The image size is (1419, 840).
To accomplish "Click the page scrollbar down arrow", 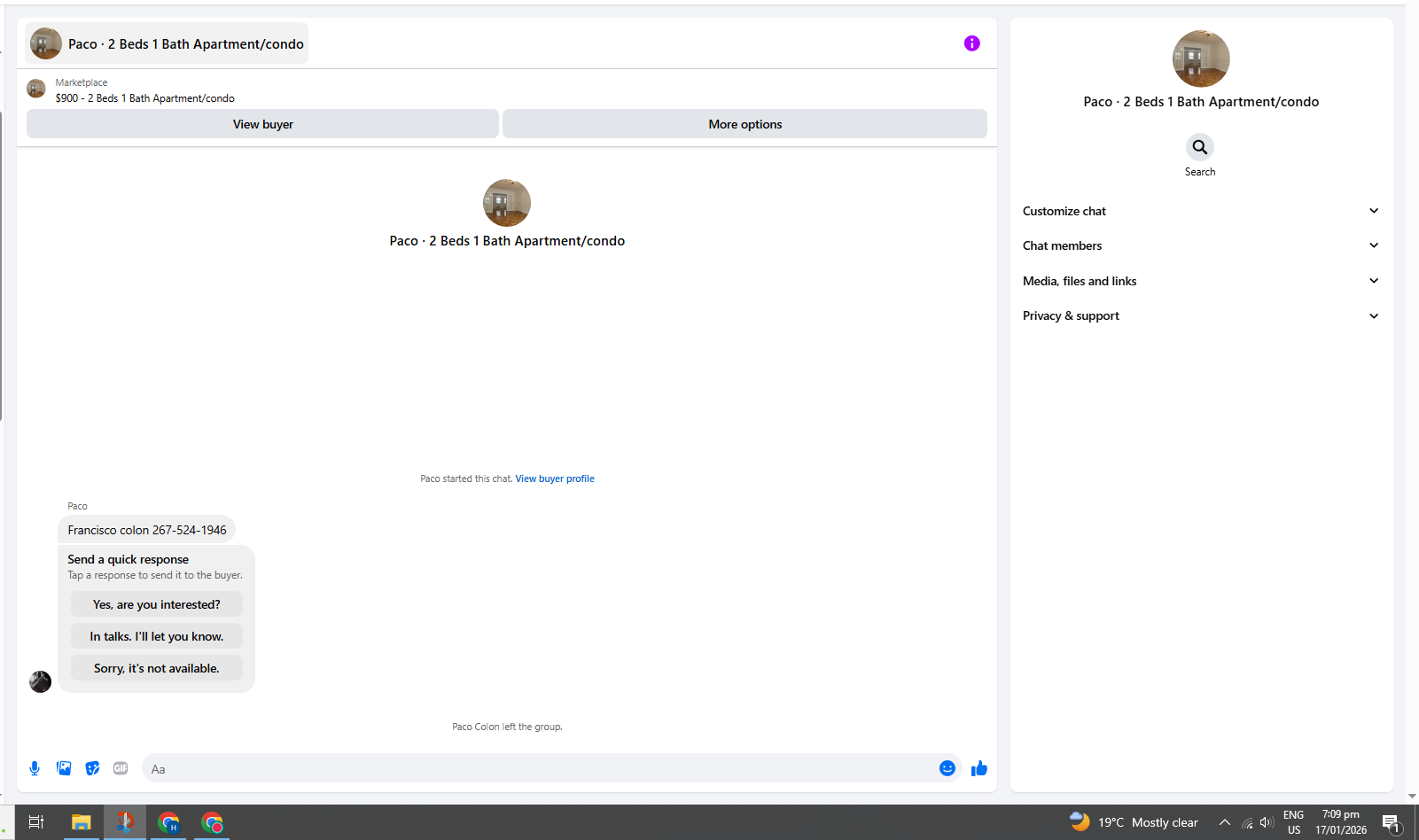I will (1412, 797).
